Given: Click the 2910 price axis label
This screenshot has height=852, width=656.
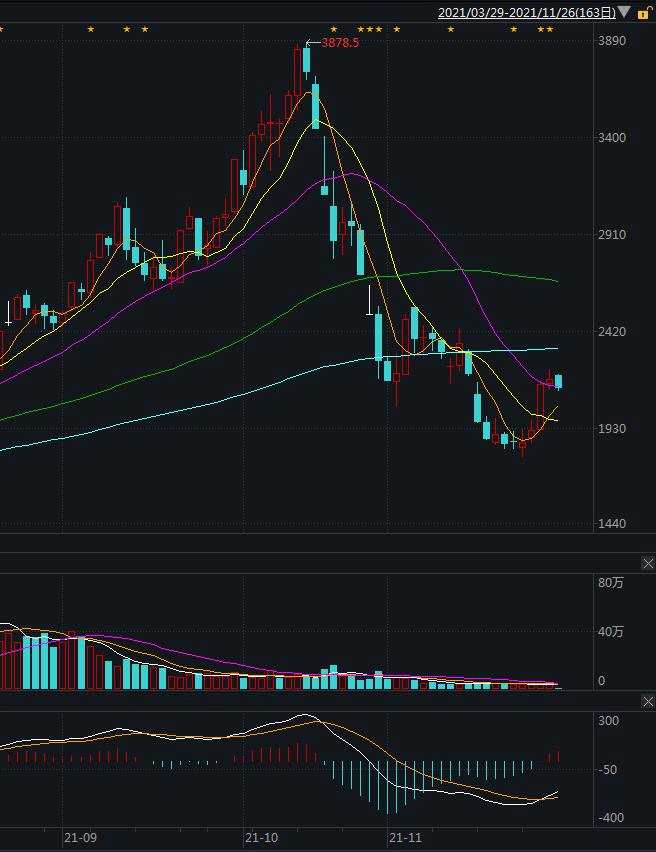Looking at the screenshot, I should (x=612, y=235).
